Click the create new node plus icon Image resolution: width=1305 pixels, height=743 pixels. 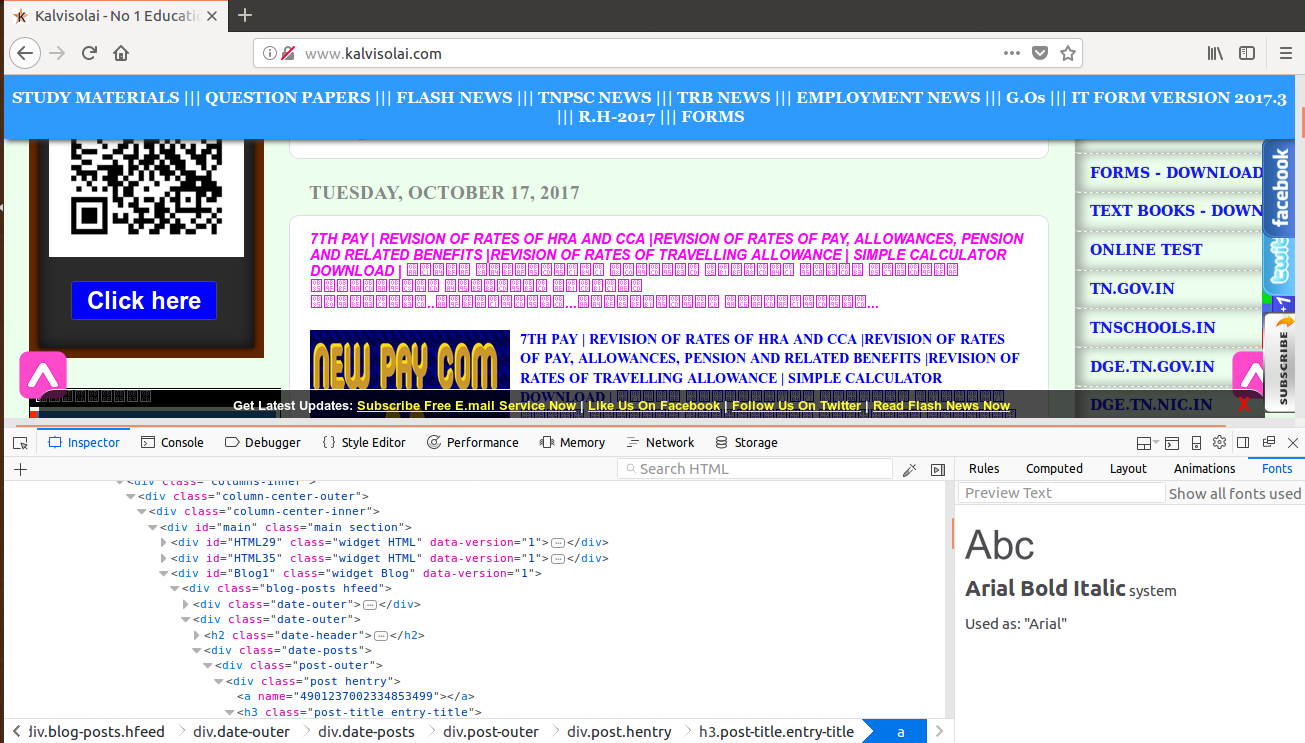(x=19, y=468)
